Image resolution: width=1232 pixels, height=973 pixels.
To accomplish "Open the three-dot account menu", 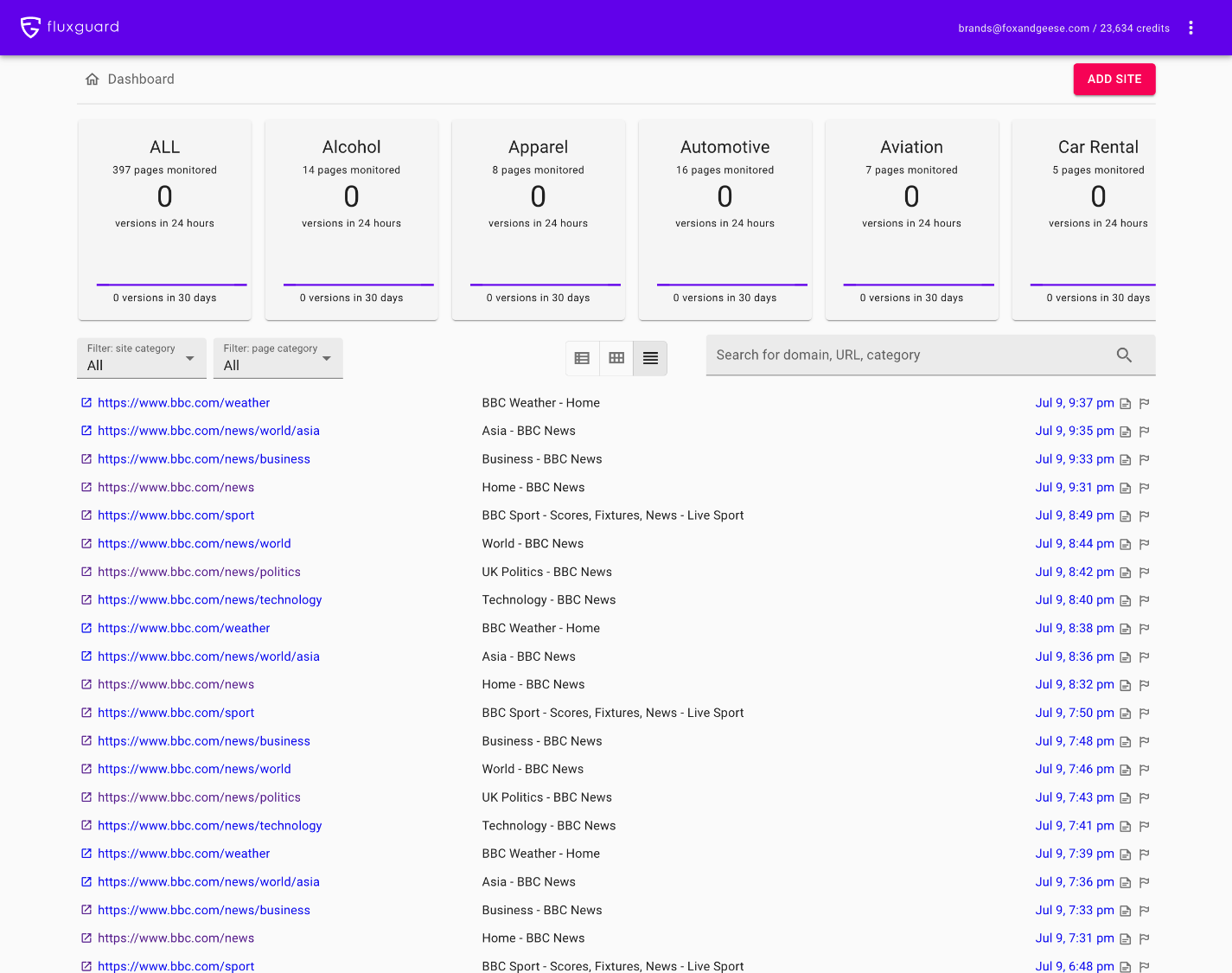I will click(1191, 28).
